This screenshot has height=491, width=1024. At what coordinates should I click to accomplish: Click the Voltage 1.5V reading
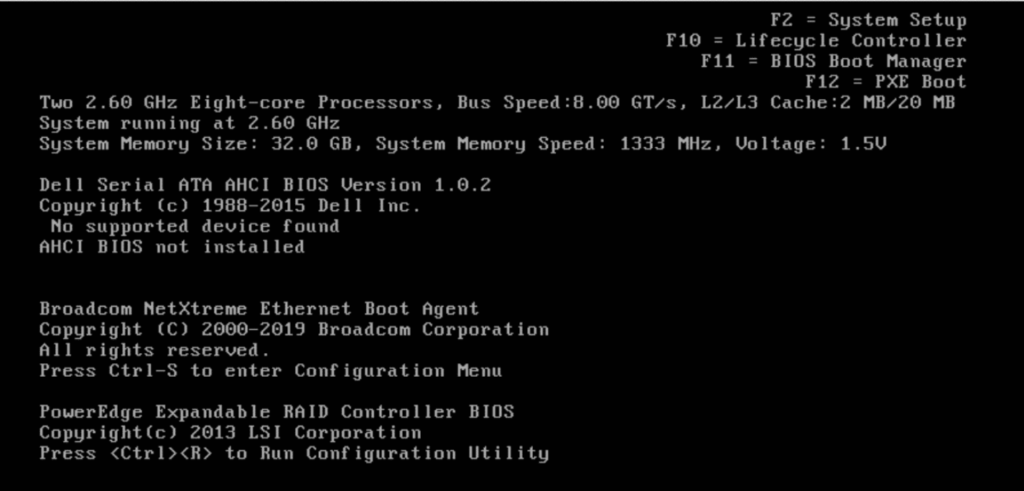coord(816,144)
